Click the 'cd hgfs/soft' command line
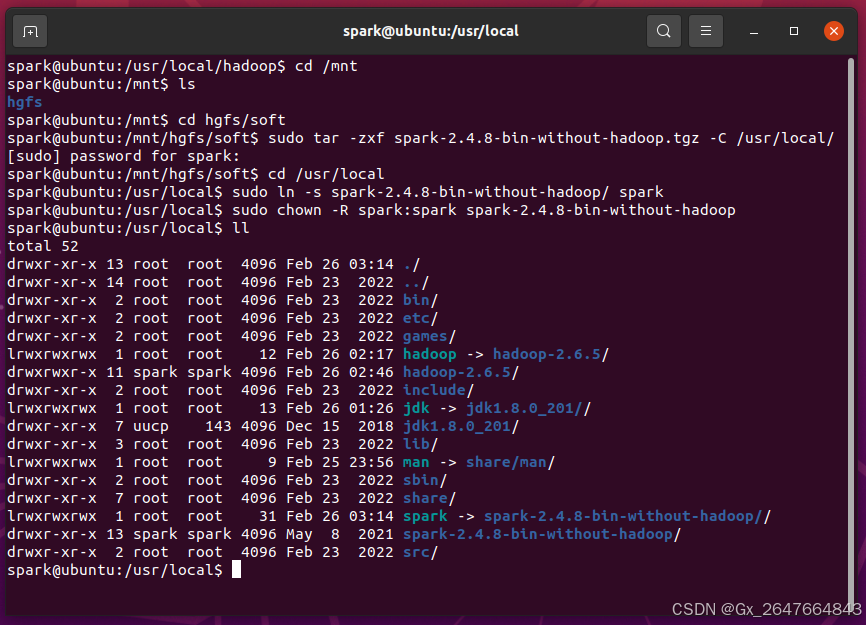Screen dimensions: 866x625 (146, 120)
